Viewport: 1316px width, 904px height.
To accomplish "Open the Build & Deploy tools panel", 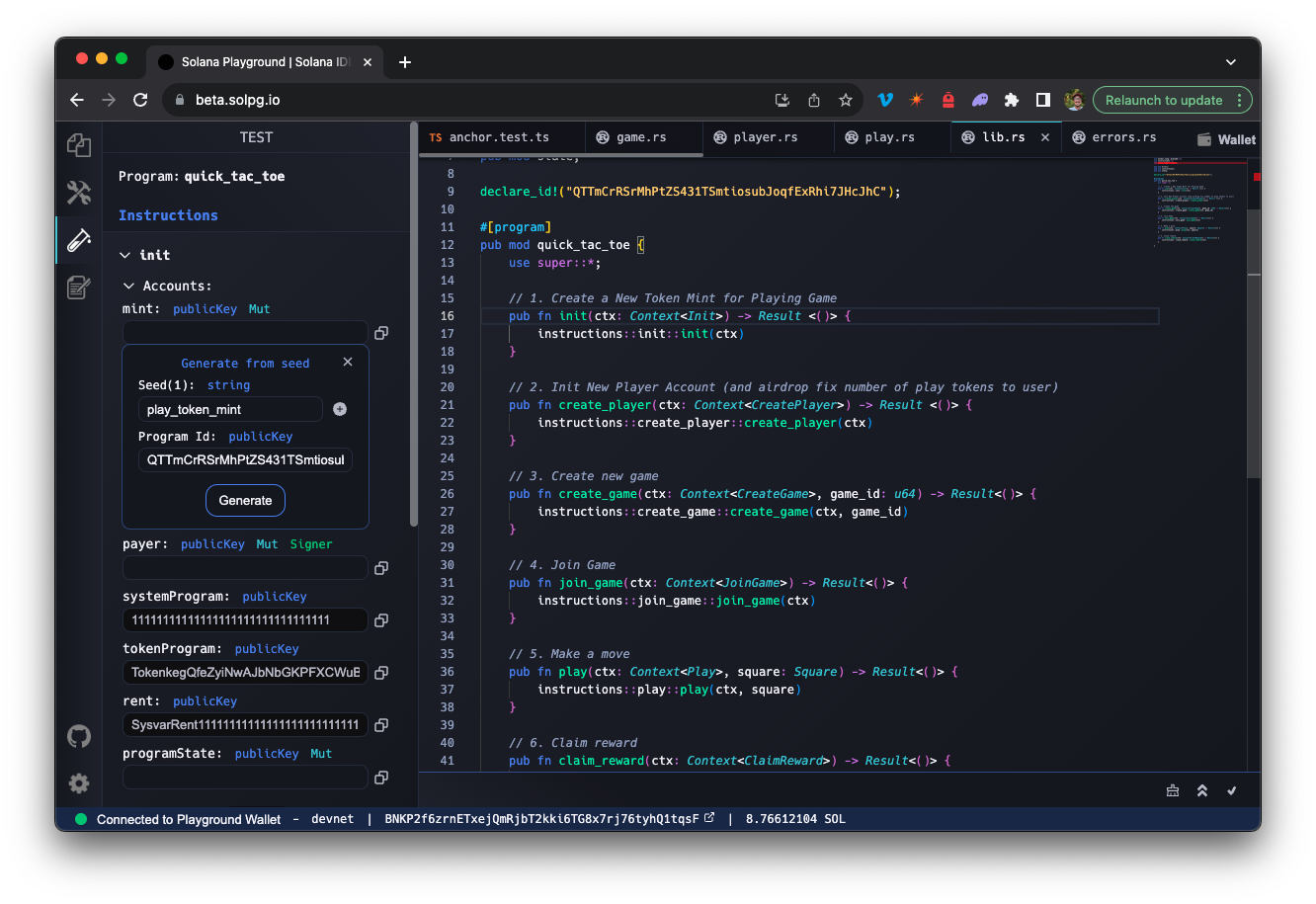I will [x=79, y=192].
